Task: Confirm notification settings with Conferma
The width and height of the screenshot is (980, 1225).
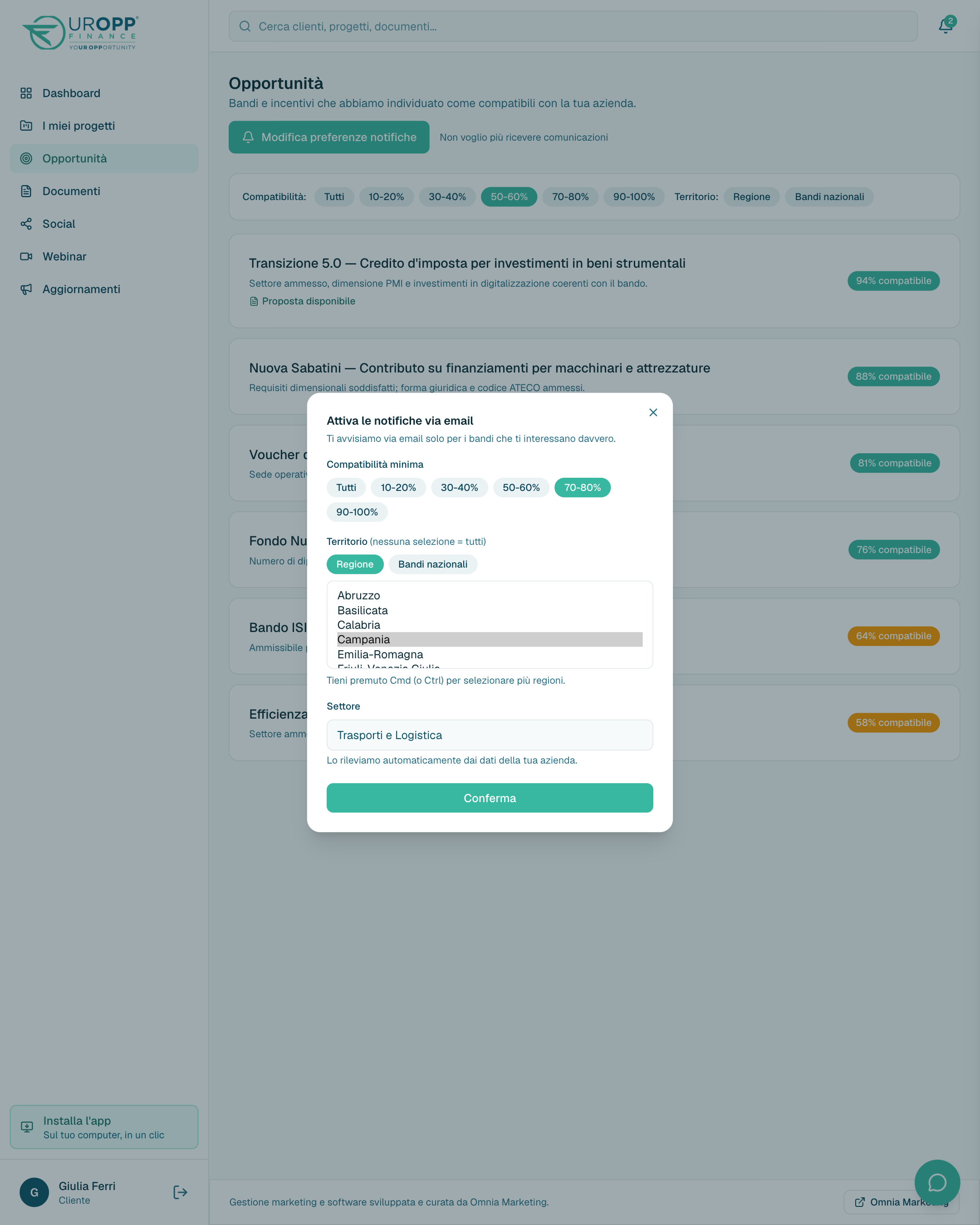Action: coord(490,798)
